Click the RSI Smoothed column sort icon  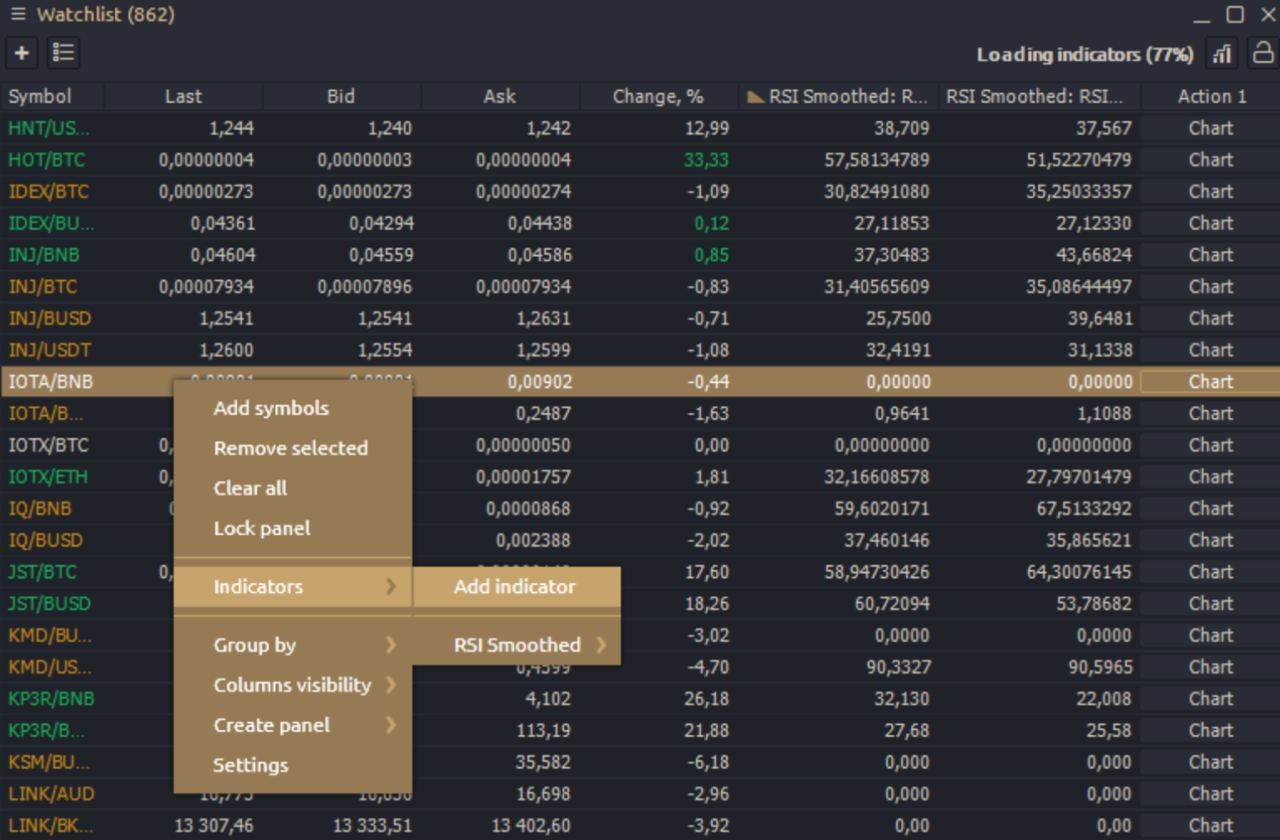click(755, 97)
